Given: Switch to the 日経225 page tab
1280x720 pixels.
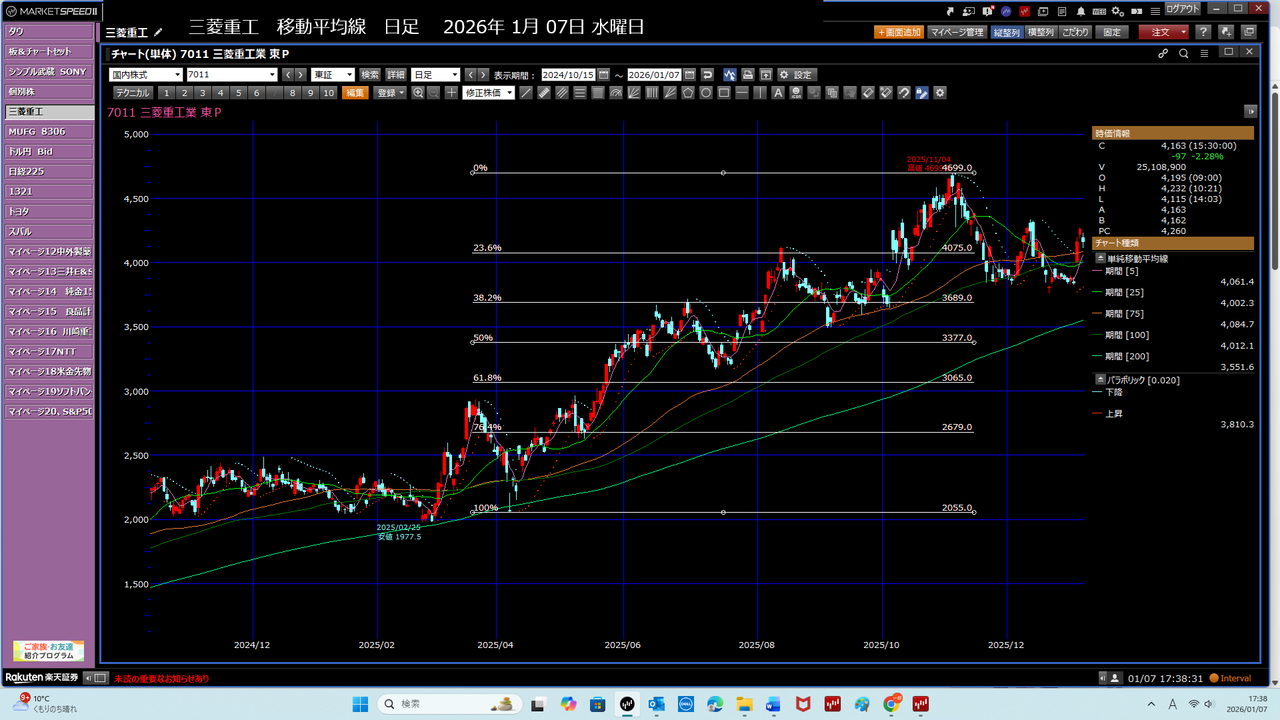Looking at the screenshot, I should point(48,171).
